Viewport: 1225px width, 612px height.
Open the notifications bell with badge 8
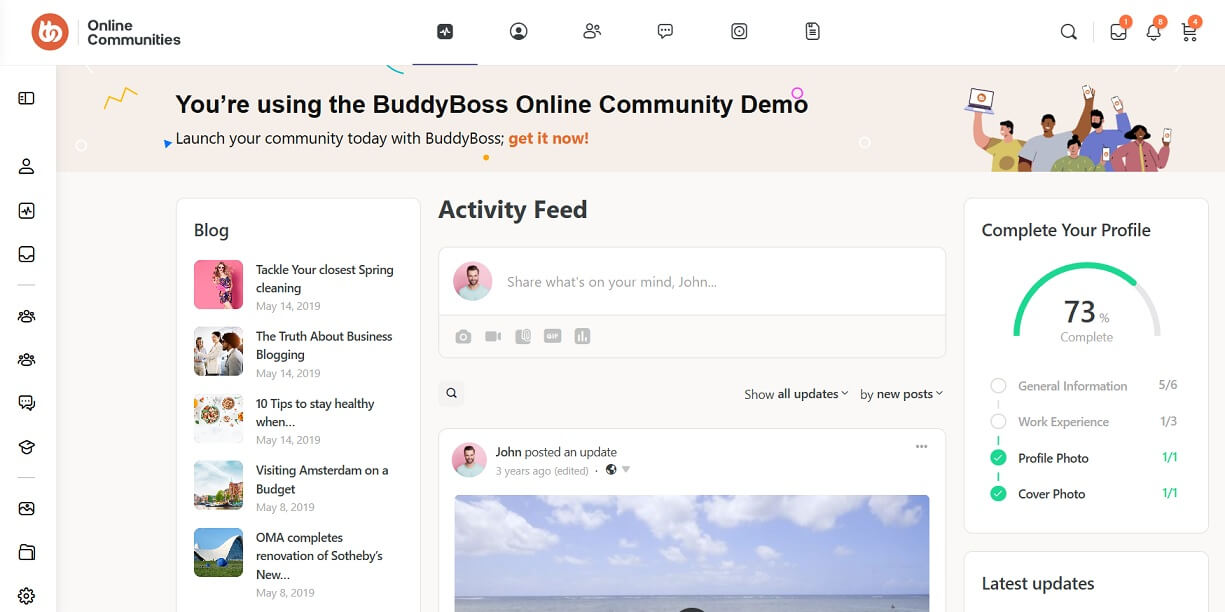coord(1154,31)
